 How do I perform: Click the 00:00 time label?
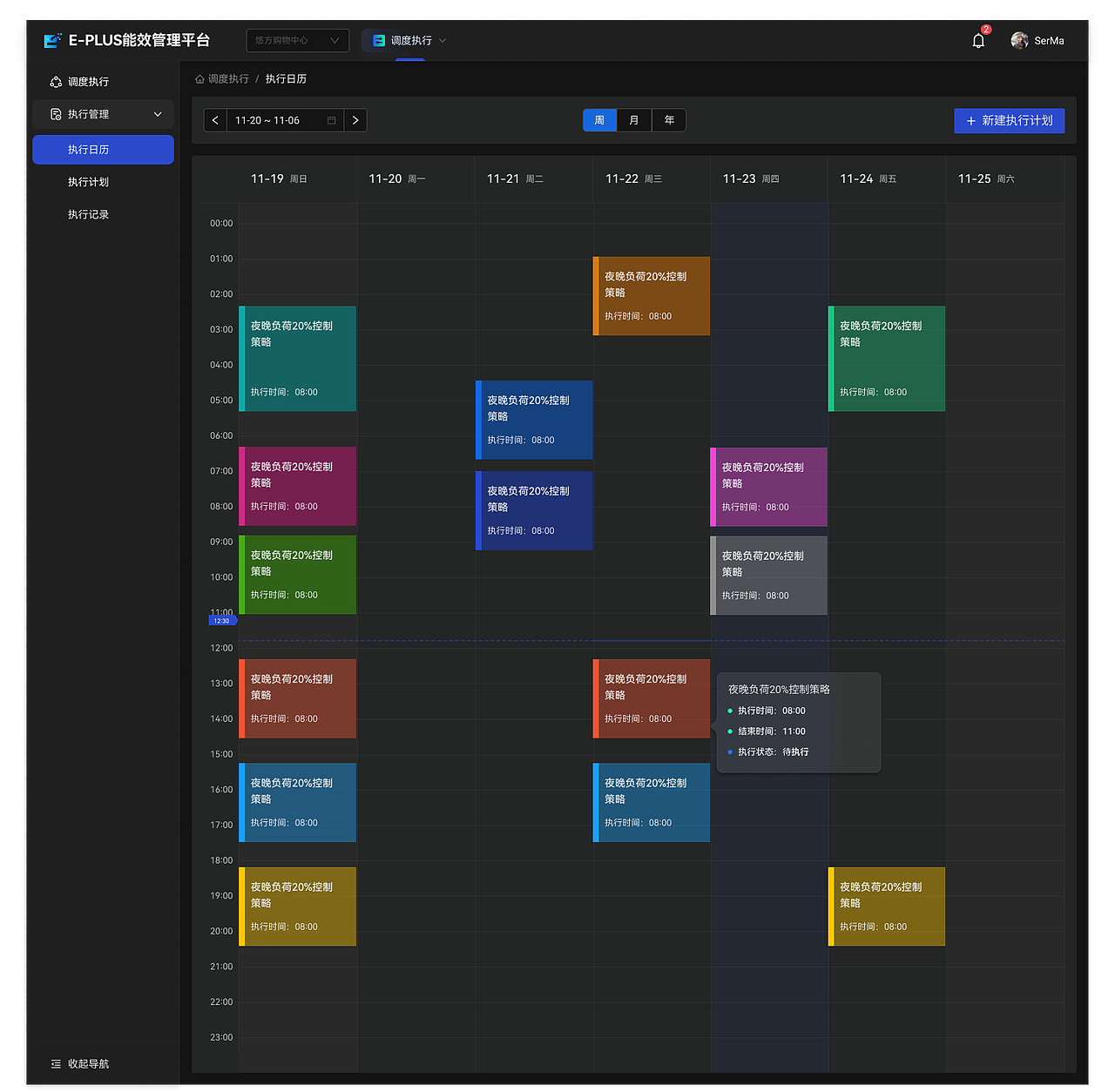click(221, 224)
